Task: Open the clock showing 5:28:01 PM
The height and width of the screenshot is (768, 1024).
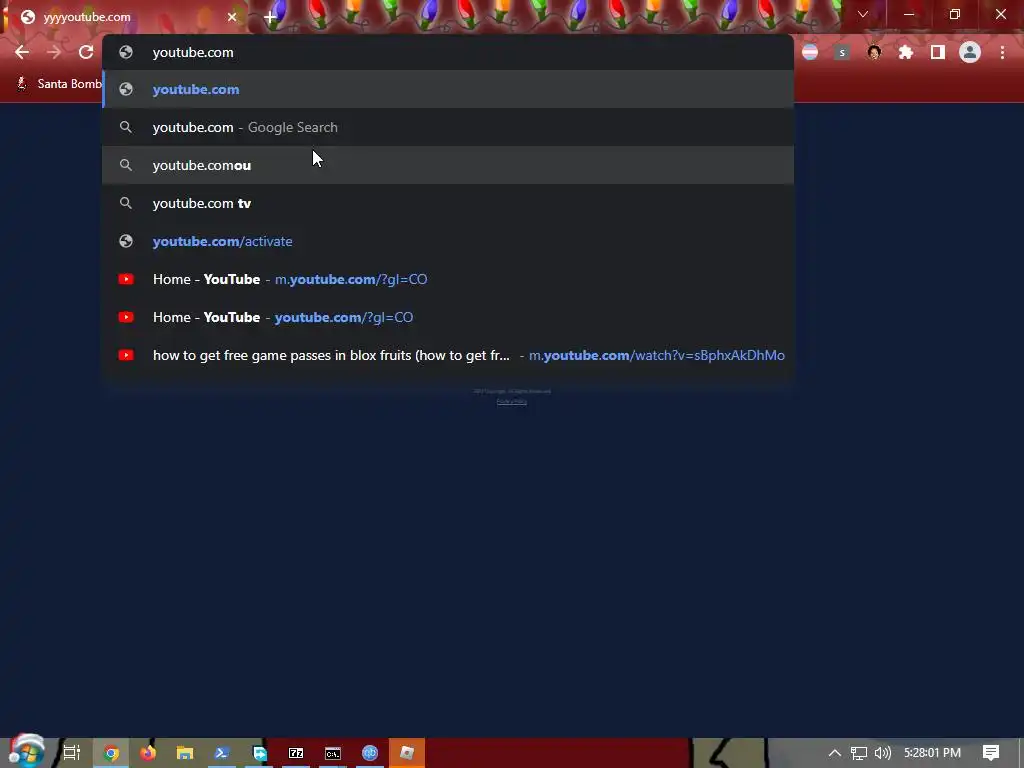Action: pos(932,753)
